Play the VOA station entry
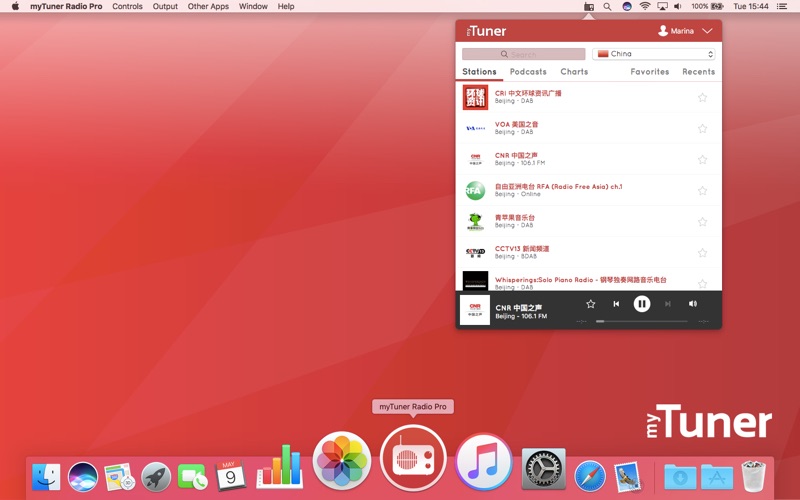 point(588,129)
